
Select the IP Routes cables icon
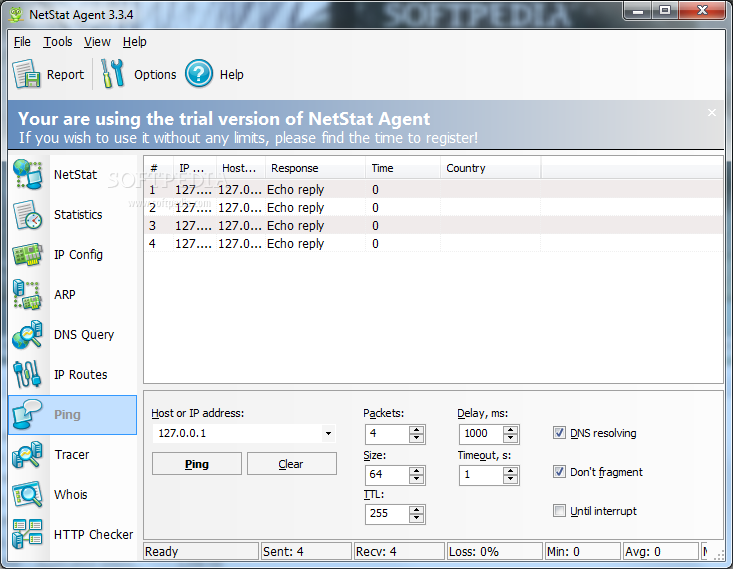tap(28, 375)
